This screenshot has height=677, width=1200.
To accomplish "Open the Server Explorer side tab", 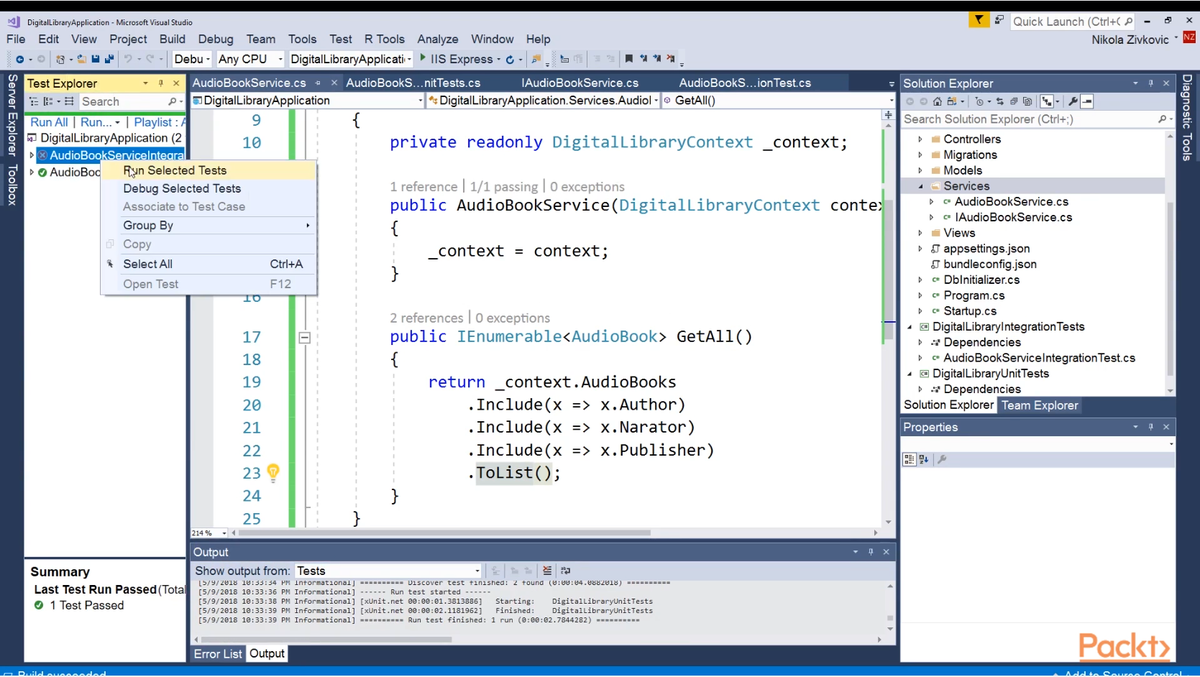I will (12, 115).
